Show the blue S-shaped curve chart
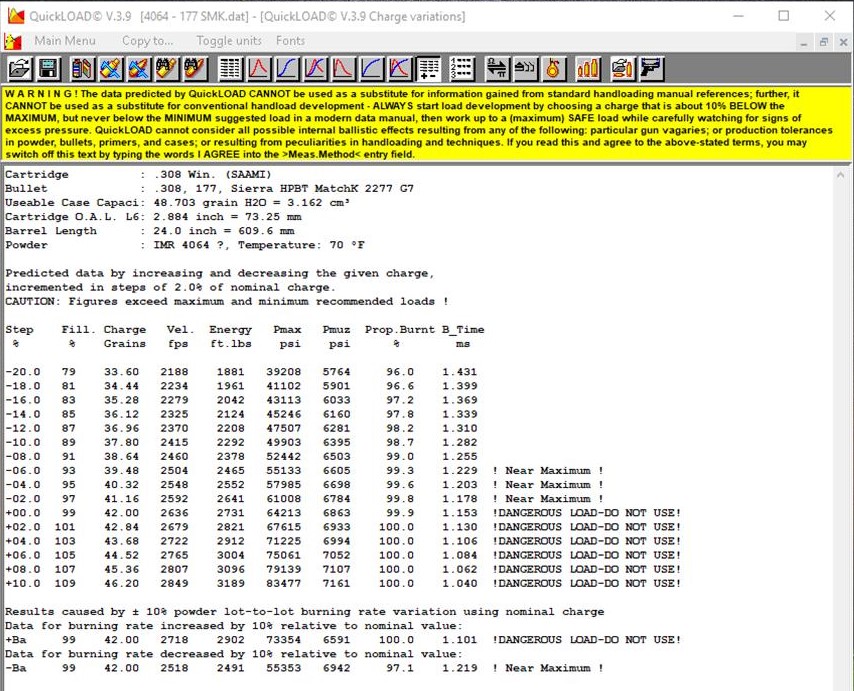Image resolution: width=854 pixels, height=691 pixels. [x=287, y=69]
